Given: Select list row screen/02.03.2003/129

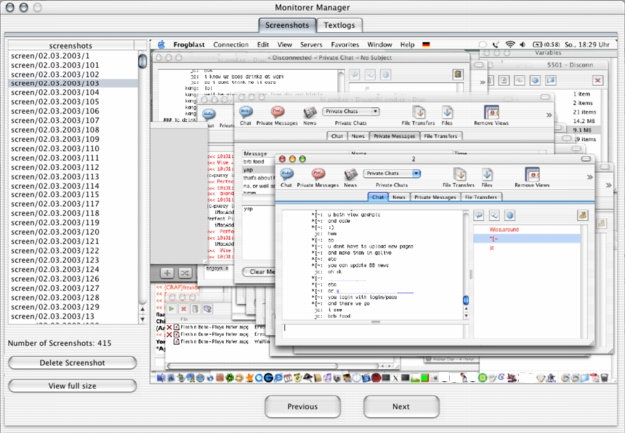Looking at the screenshot, I should pos(73,307).
